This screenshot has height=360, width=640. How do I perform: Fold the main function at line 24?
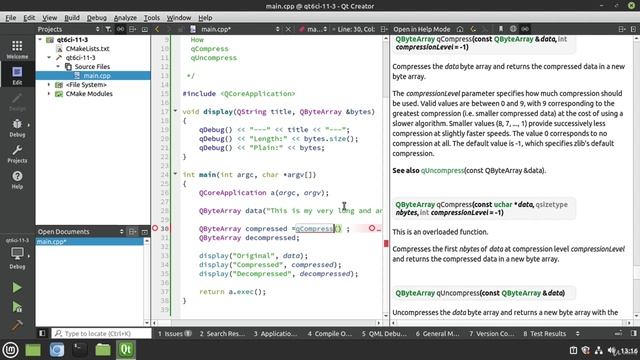coord(176,174)
